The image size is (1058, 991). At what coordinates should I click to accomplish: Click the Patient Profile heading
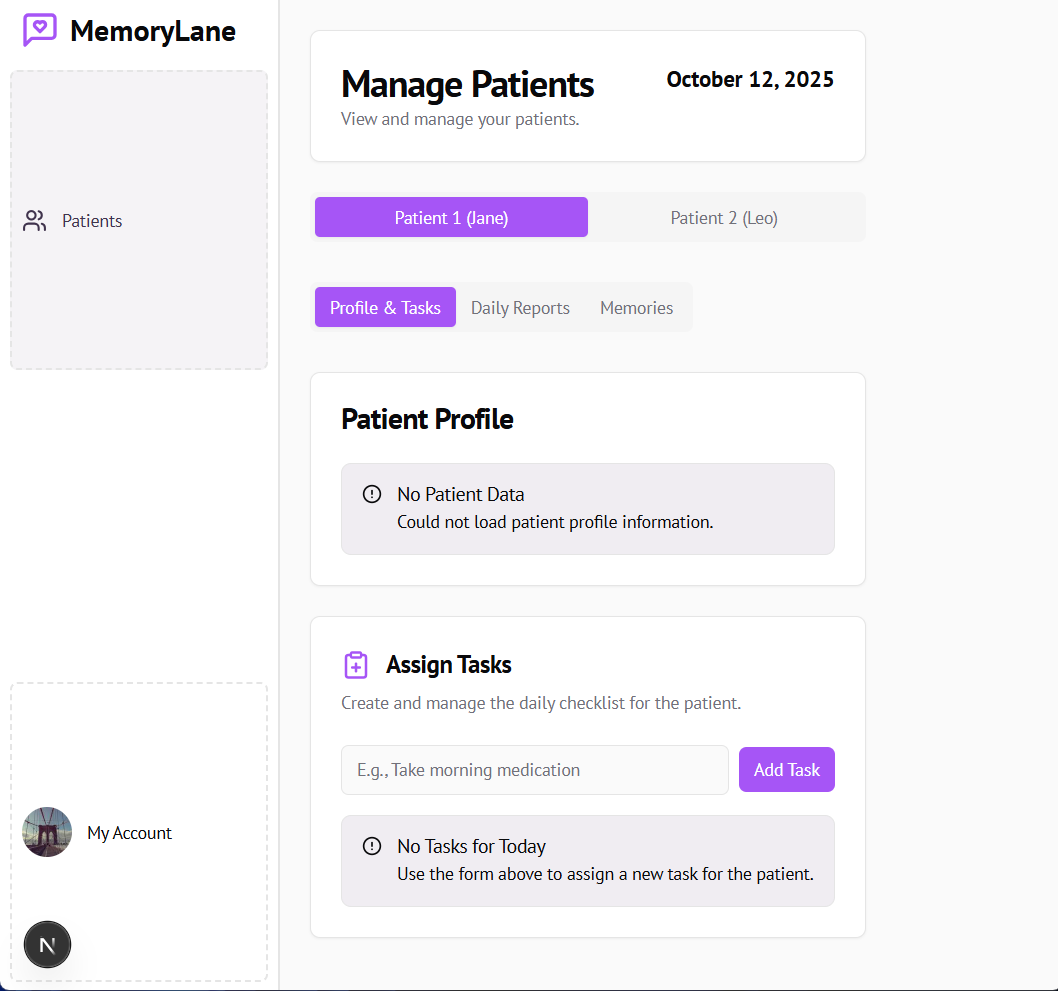tap(427, 419)
